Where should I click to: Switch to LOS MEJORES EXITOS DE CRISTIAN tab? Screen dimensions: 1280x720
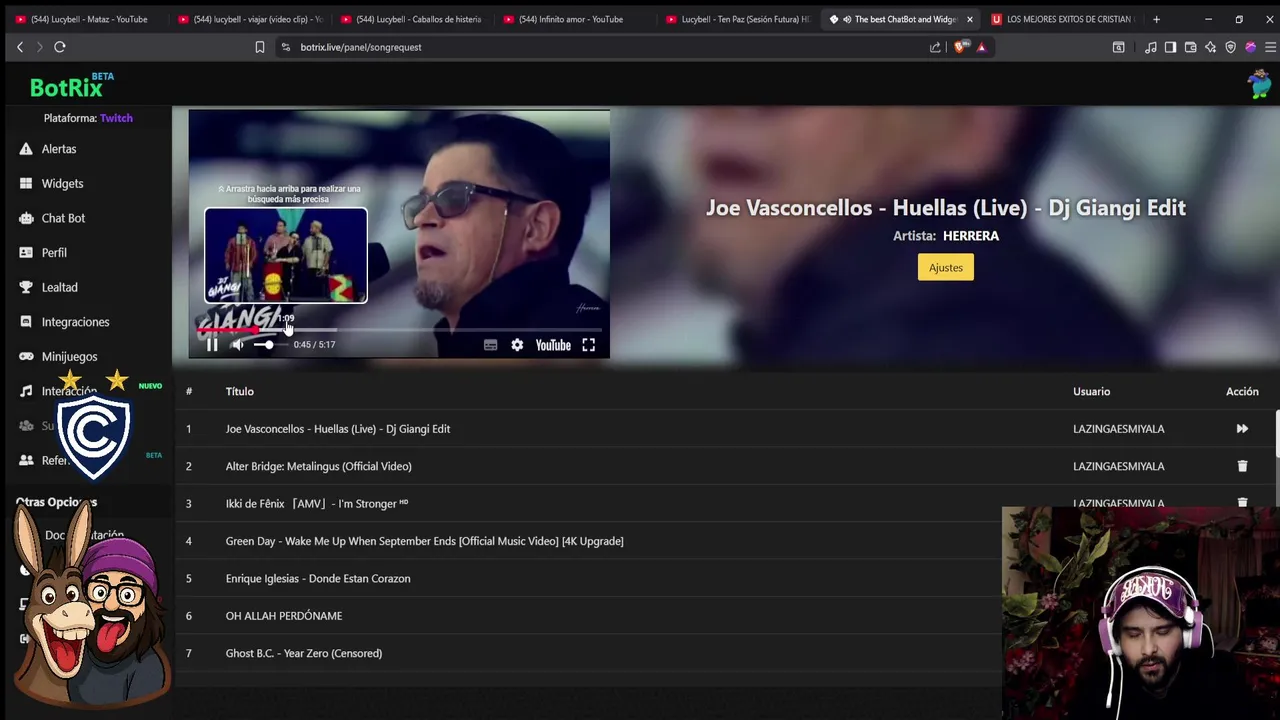pyautogui.click(x=1062, y=19)
